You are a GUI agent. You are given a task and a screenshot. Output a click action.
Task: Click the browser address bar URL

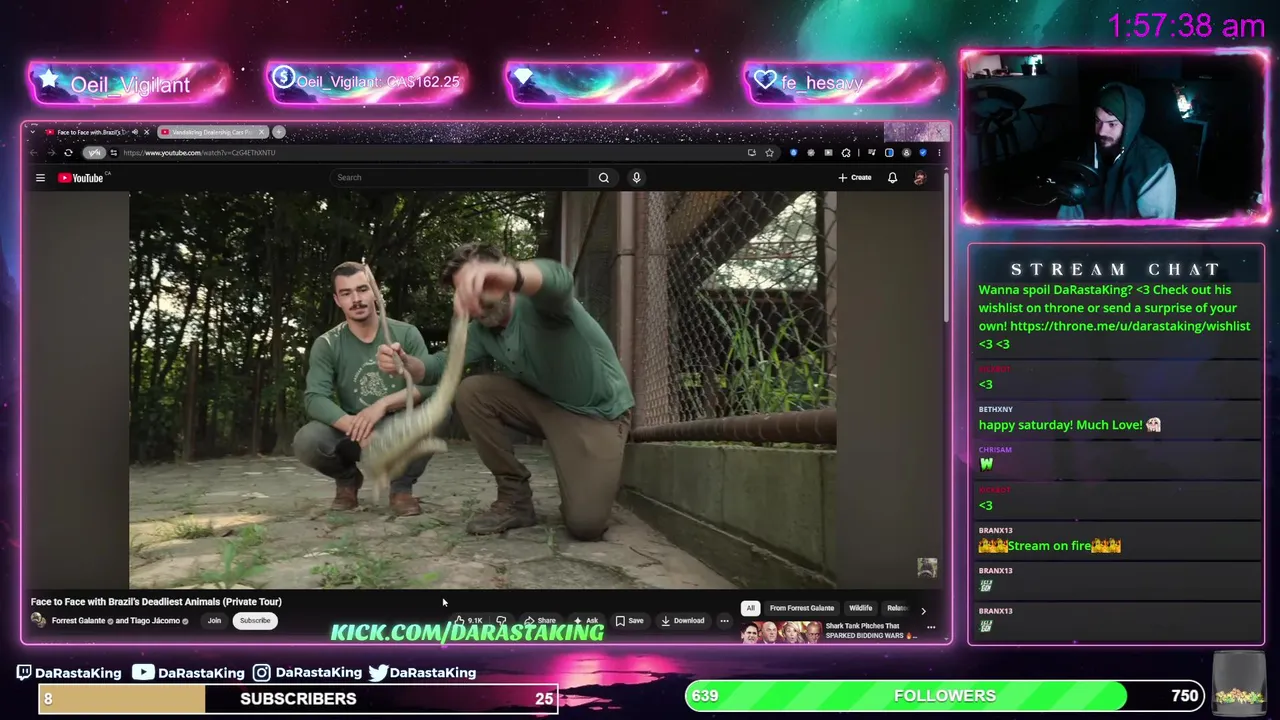coord(199,153)
